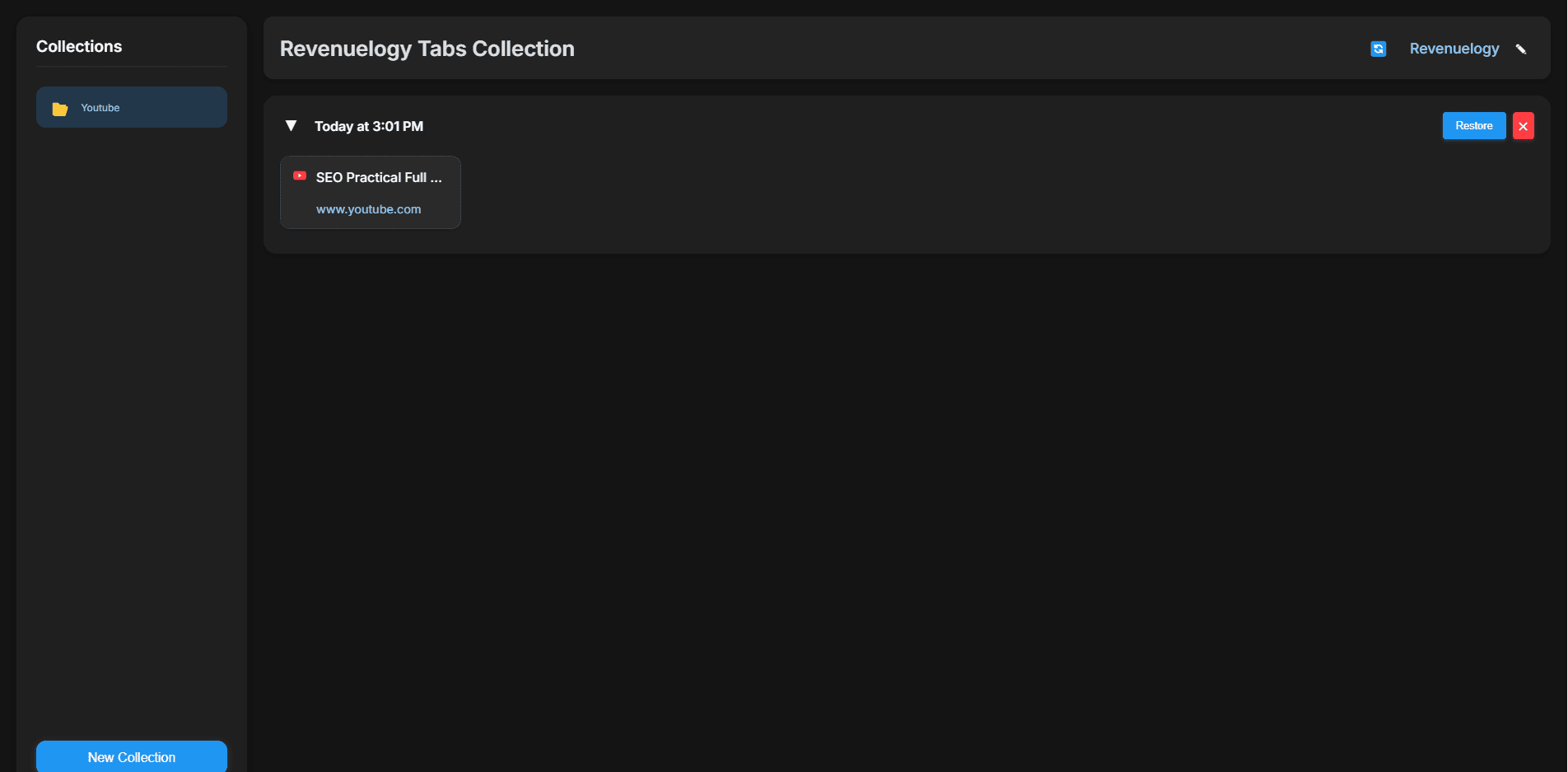Click the pencil edit icon

pyautogui.click(x=1521, y=49)
